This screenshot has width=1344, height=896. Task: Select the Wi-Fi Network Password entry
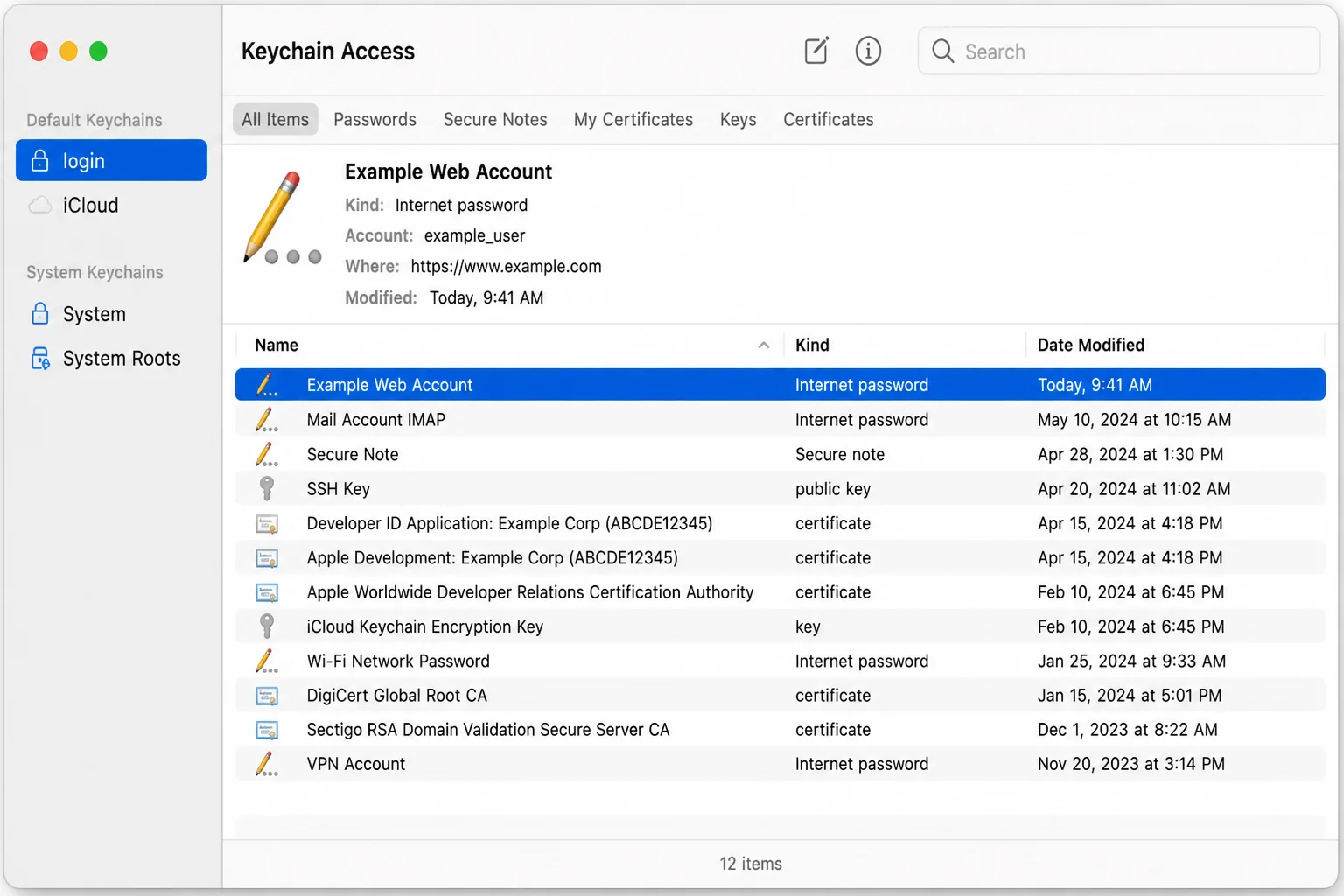398,661
